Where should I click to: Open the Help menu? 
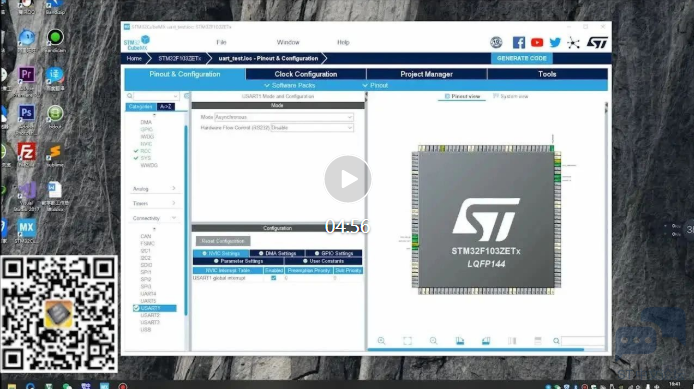click(x=343, y=42)
